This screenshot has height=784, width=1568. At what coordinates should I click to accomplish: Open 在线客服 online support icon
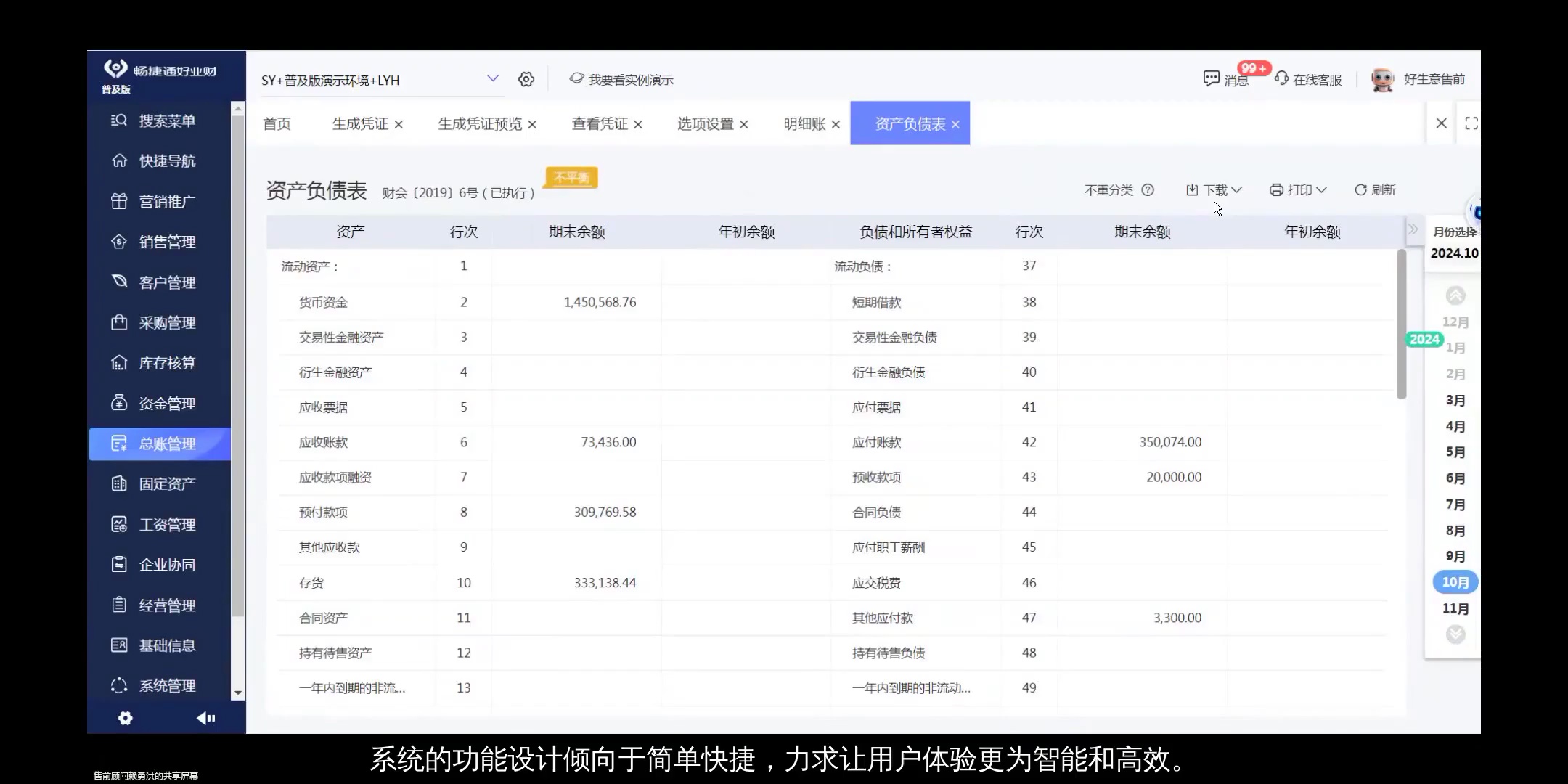point(1281,79)
